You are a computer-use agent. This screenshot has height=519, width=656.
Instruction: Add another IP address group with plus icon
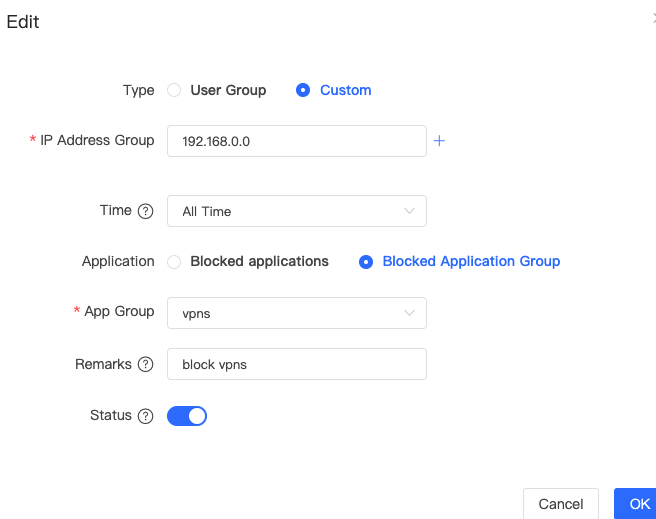click(x=439, y=141)
